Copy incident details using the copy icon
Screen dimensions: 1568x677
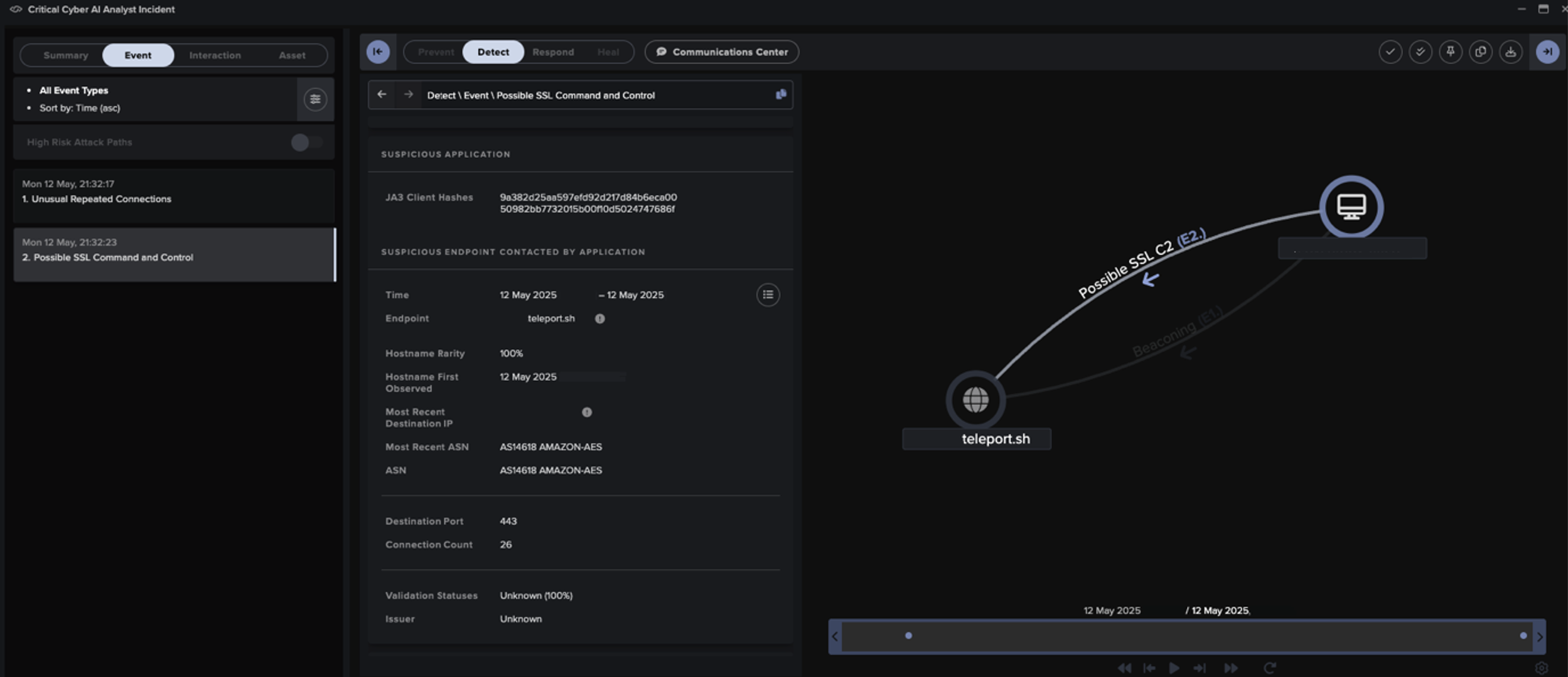[x=1480, y=51]
